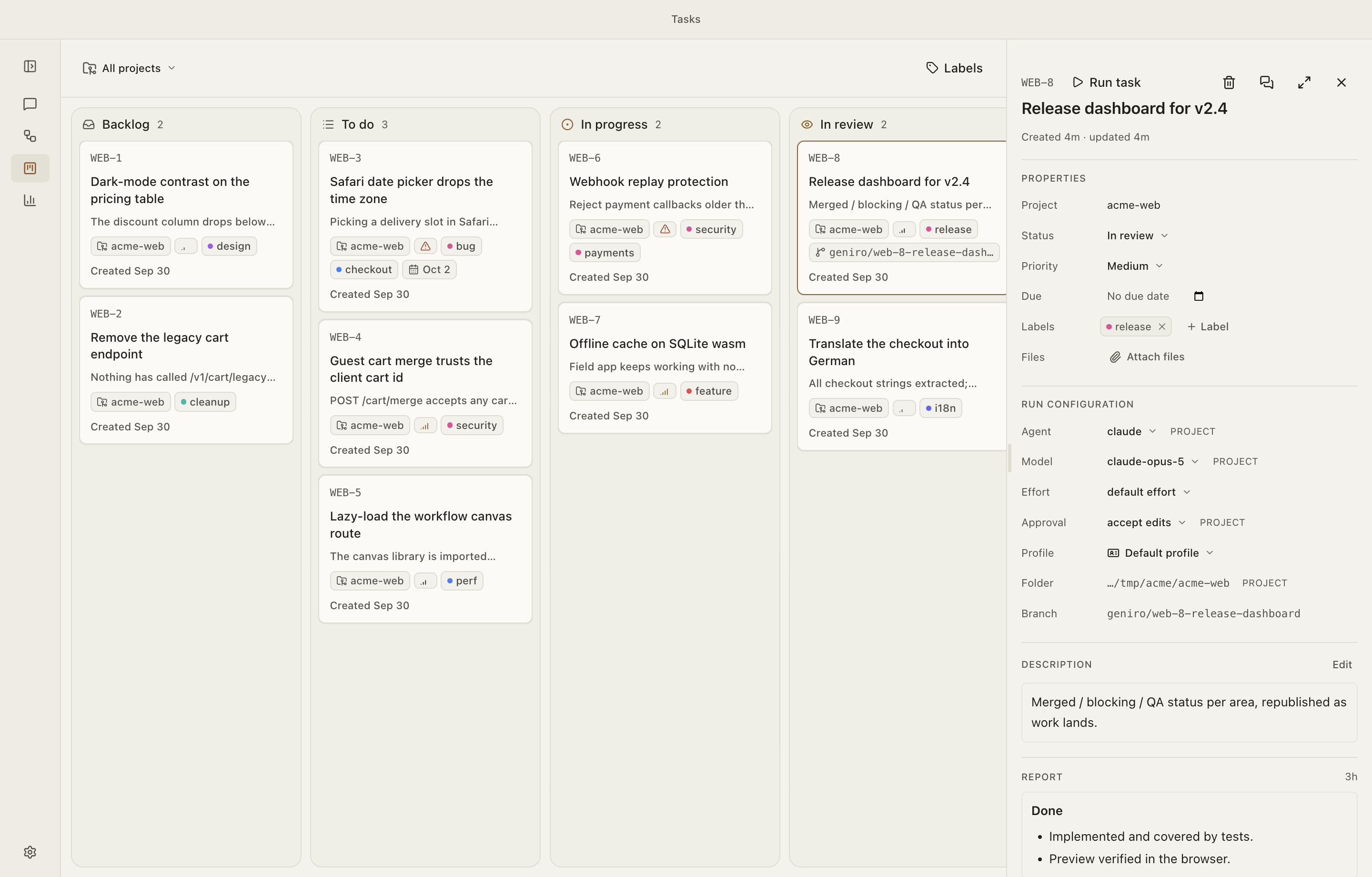Click high priority icon on WEB-3 card
Viewport: 1372px width, 877px height.
pos(425,246)
